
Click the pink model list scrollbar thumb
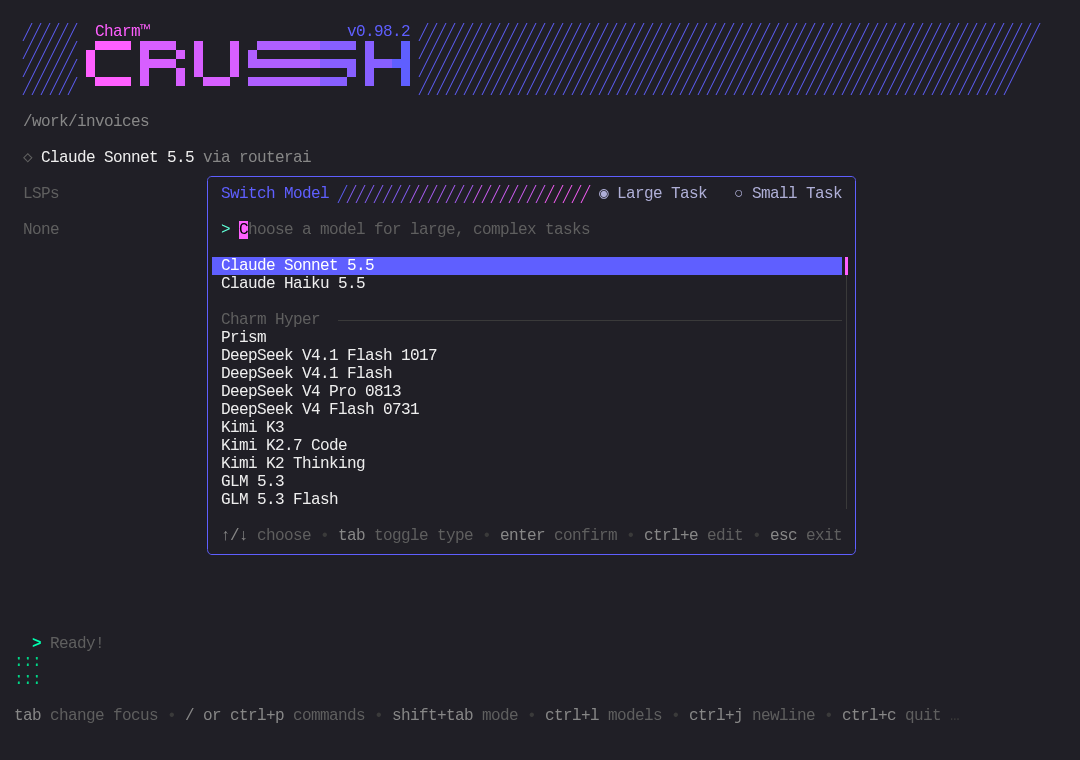[x=846, y=266]
